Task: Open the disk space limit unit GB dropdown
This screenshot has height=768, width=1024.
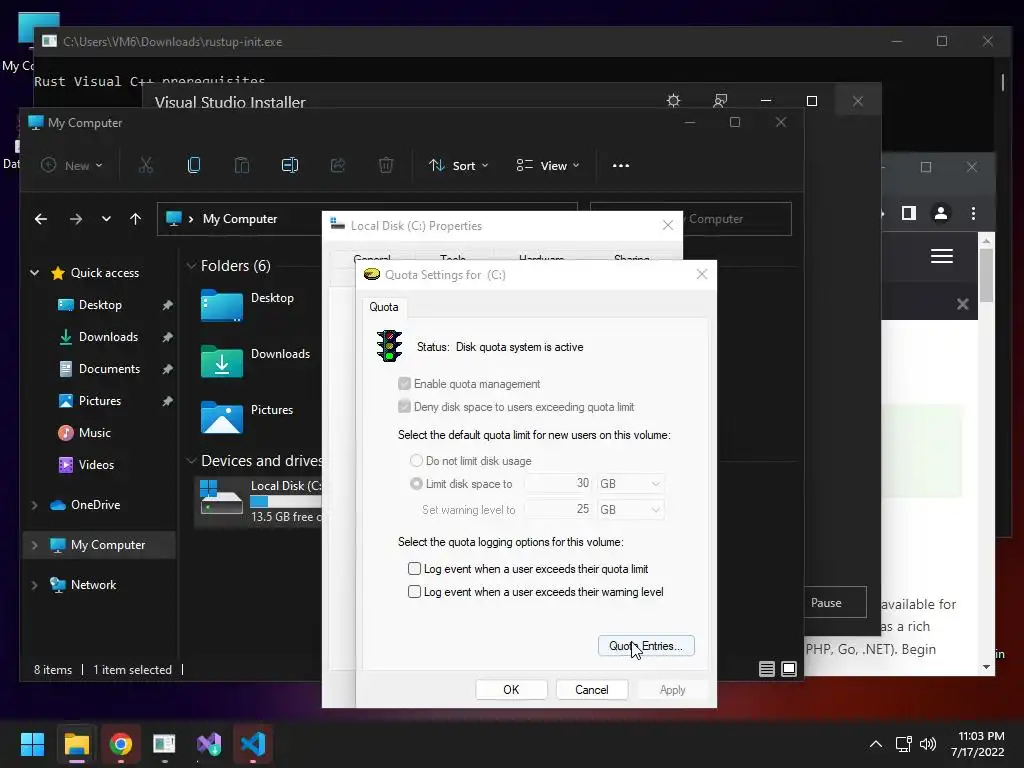Action: 630,483
